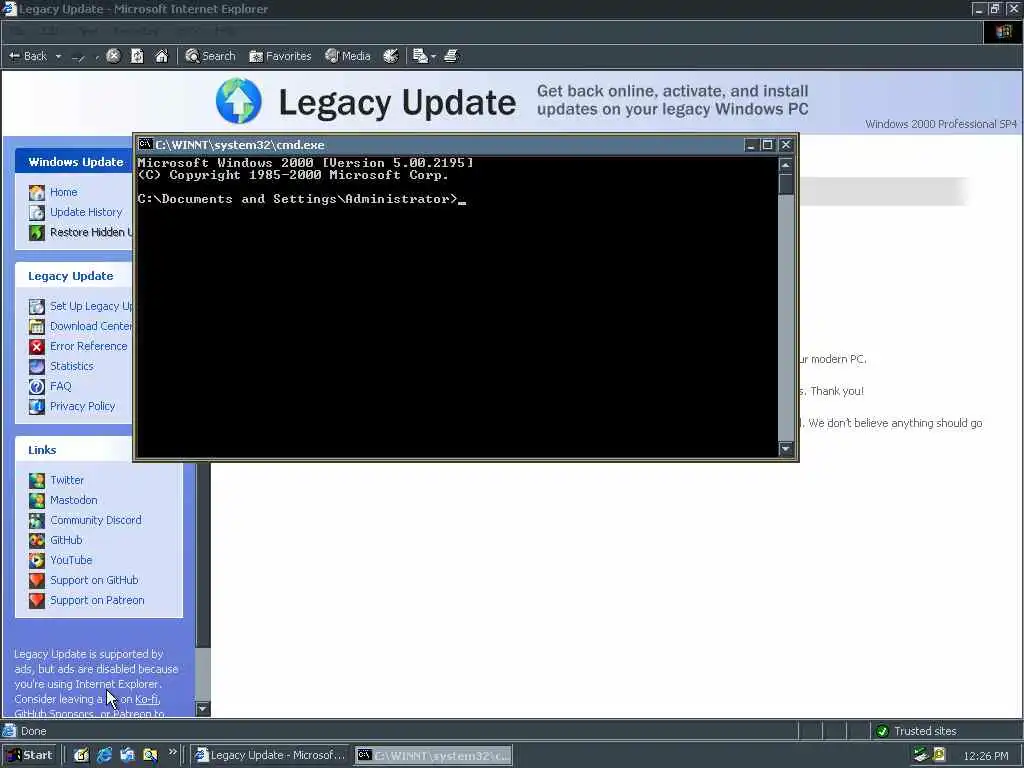The image size is (1024, 768).
Task: Open the Community Discord link
Action: tap(95, 520)
